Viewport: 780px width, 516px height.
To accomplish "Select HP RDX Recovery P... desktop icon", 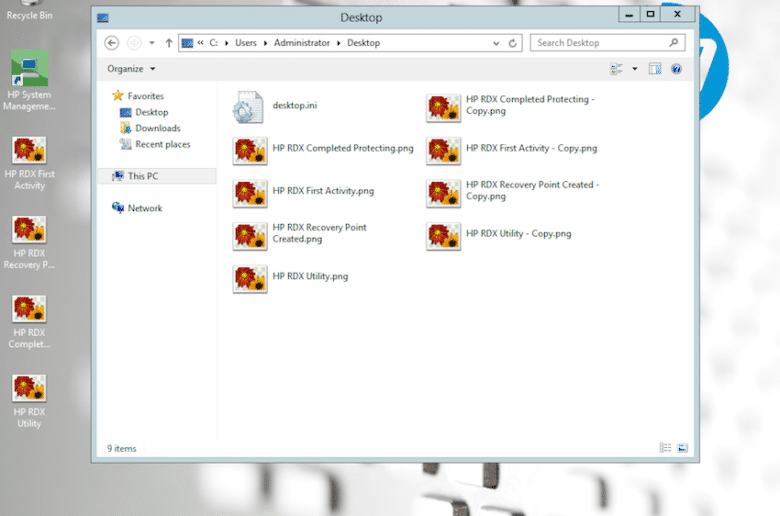I will click(29, 242).
